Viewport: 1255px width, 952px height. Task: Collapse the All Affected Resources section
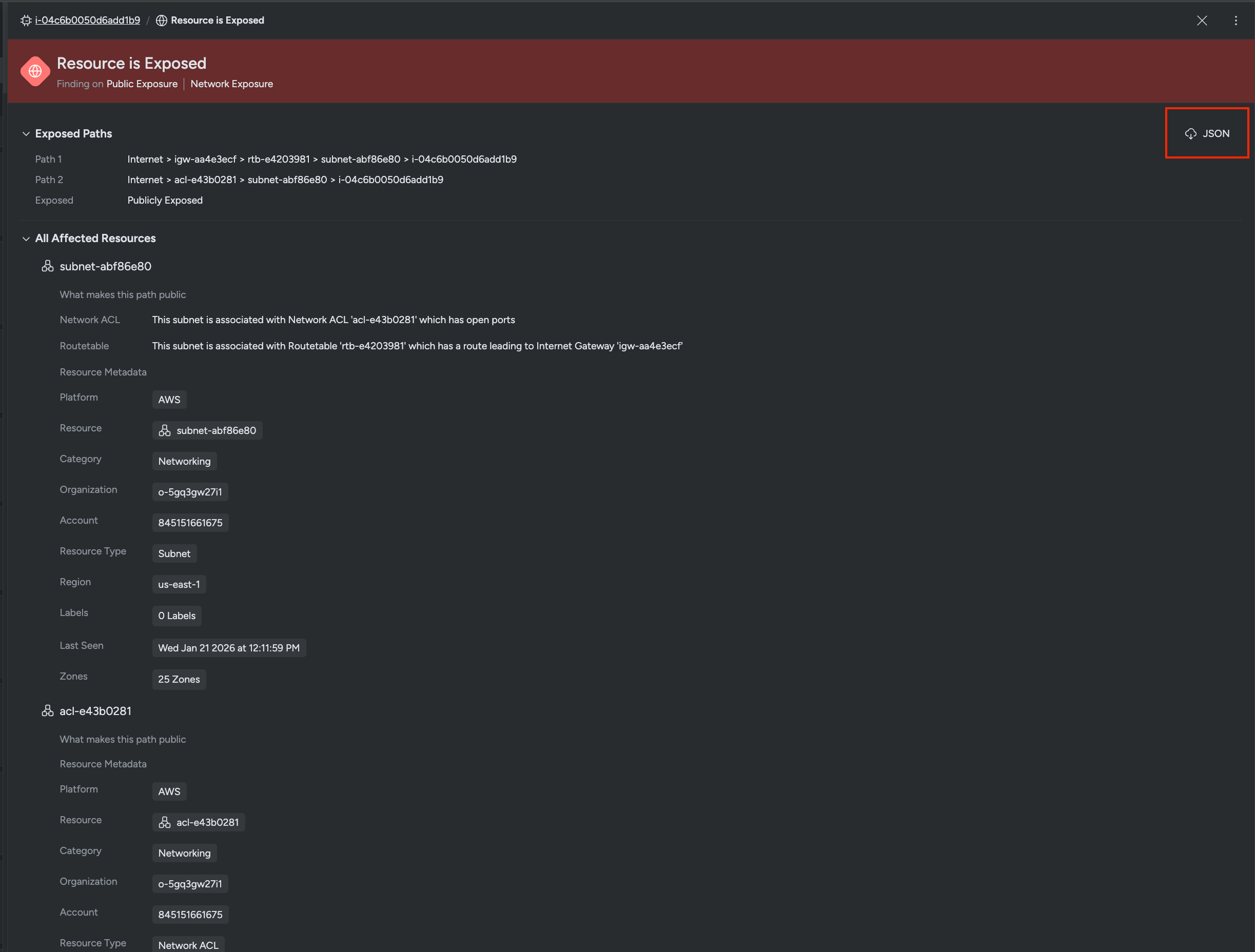pos(26,239)
